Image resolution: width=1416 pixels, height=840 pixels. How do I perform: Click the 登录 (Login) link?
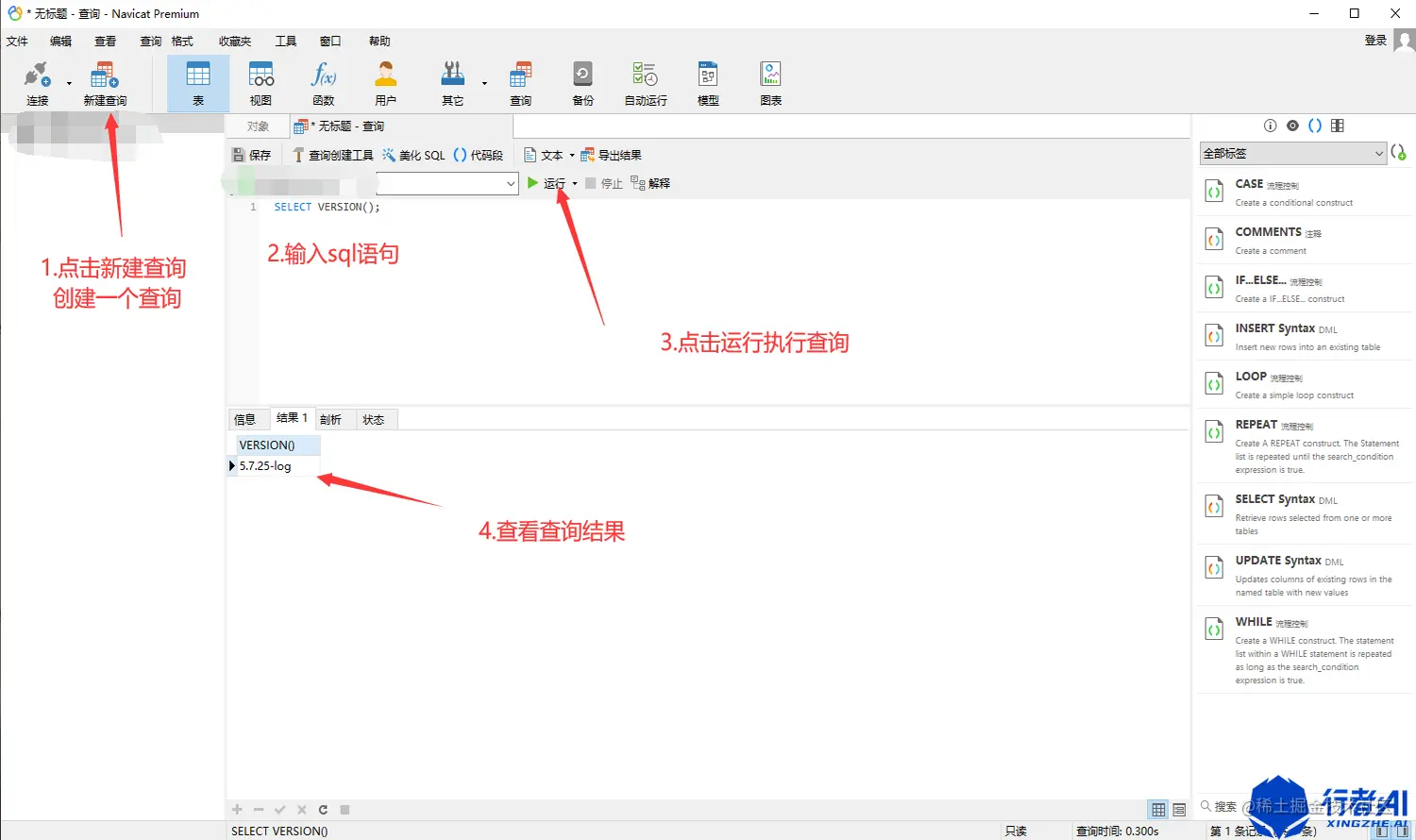click(1374, 41)
